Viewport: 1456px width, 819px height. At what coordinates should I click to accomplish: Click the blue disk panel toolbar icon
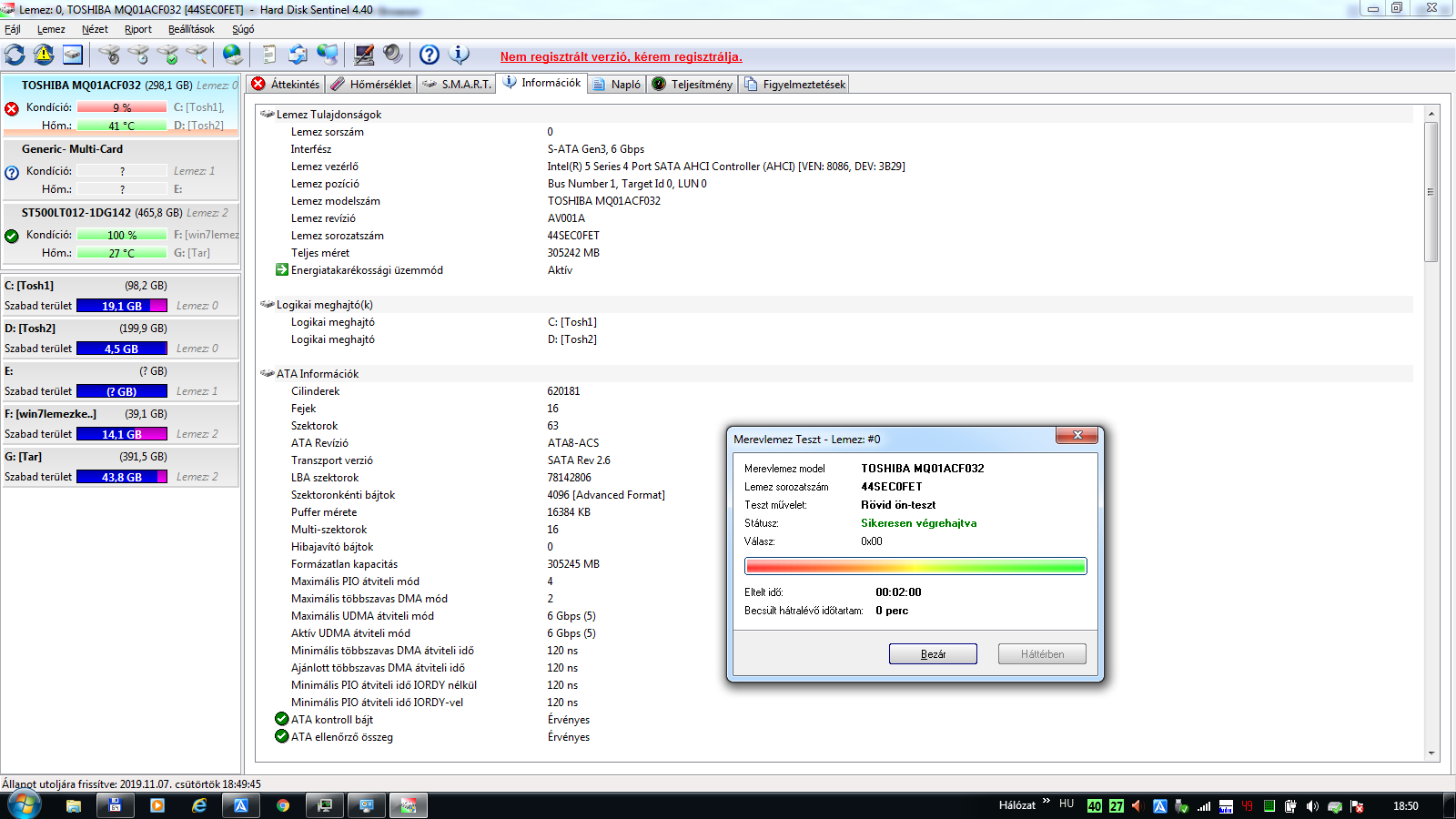[x=73, y=55]
